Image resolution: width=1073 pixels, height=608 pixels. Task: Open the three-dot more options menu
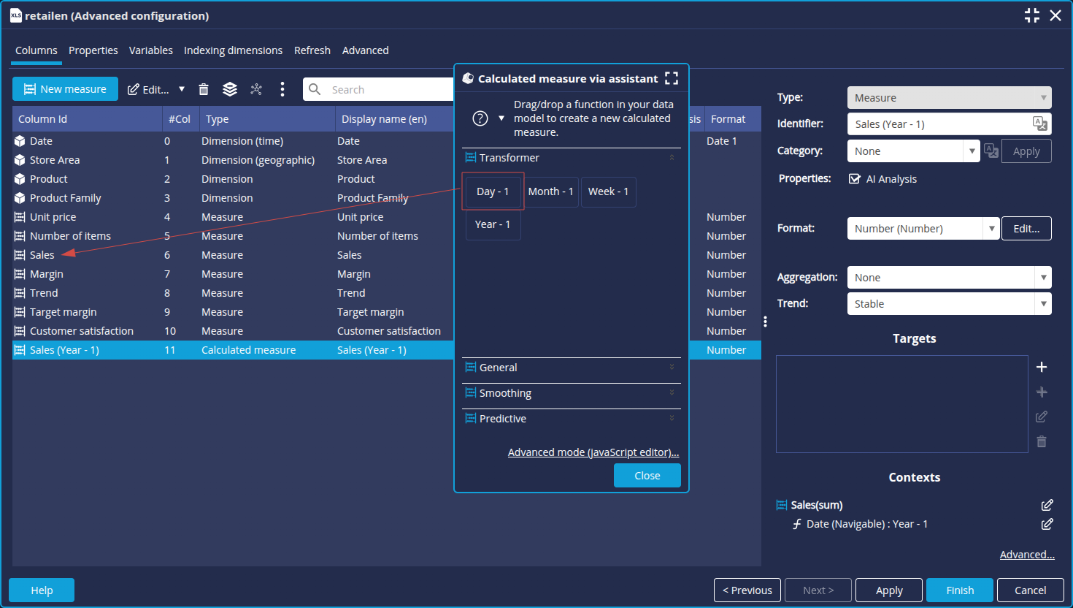coord(283,89)
